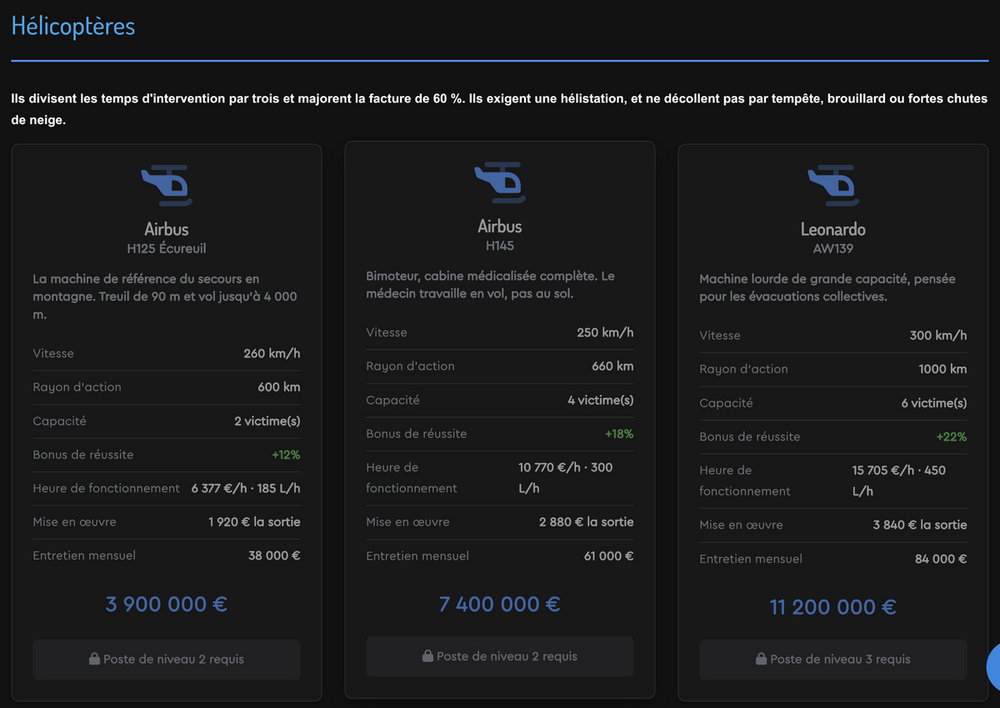The image size is (1000, 708).
Task: Click the 660 km range value
Action: [612, 366]
